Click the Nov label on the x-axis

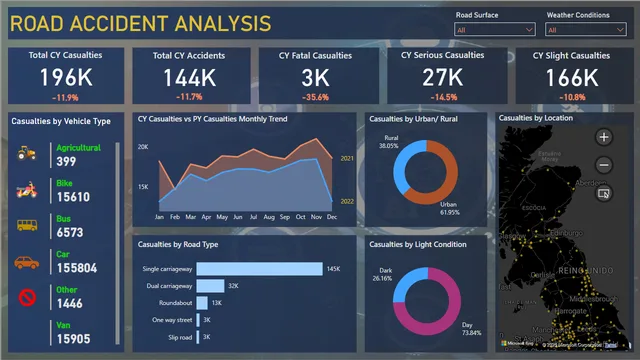[x=316, y=217]
